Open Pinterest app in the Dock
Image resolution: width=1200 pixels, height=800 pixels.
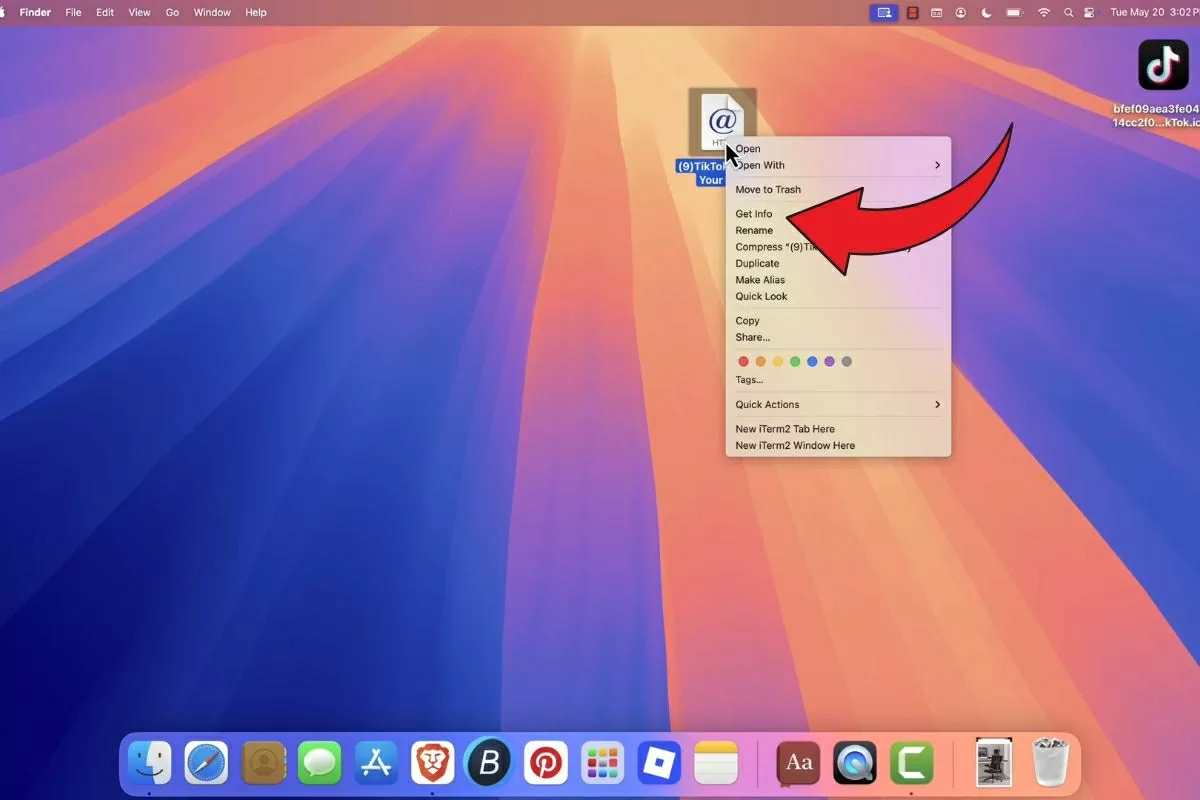[546, 764]
